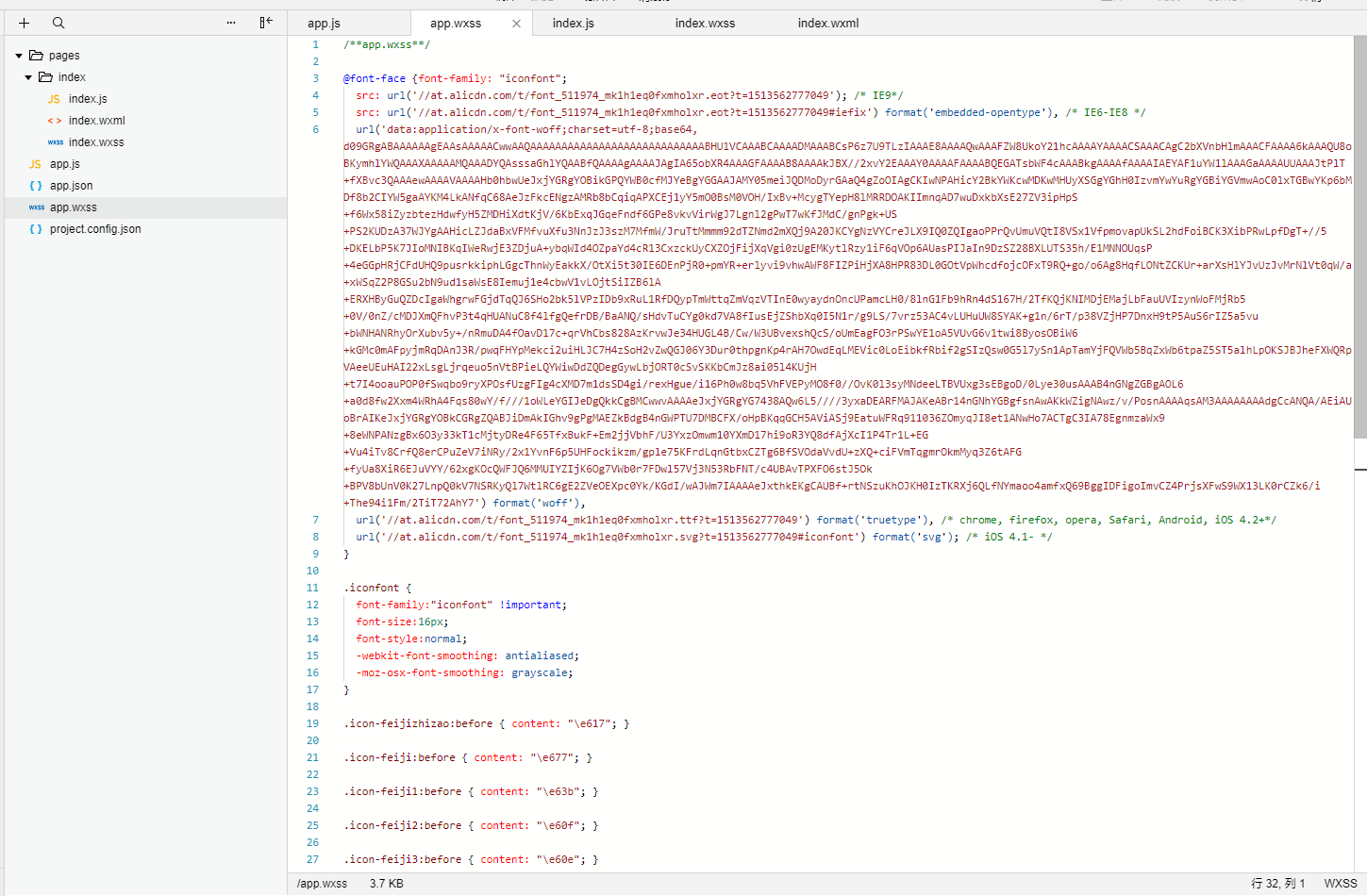Open index.wxss in file tree
The width and height of the screenshot is (1367, 896).
click(96, 142)
